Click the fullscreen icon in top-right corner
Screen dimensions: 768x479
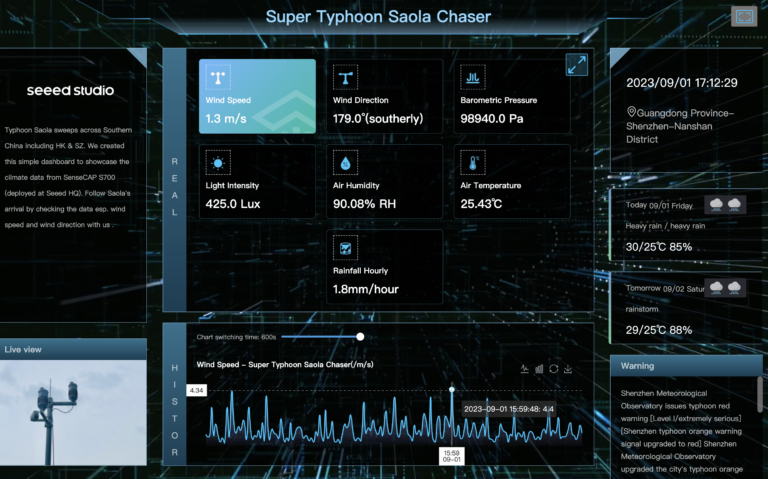click(x=743, y=16)
